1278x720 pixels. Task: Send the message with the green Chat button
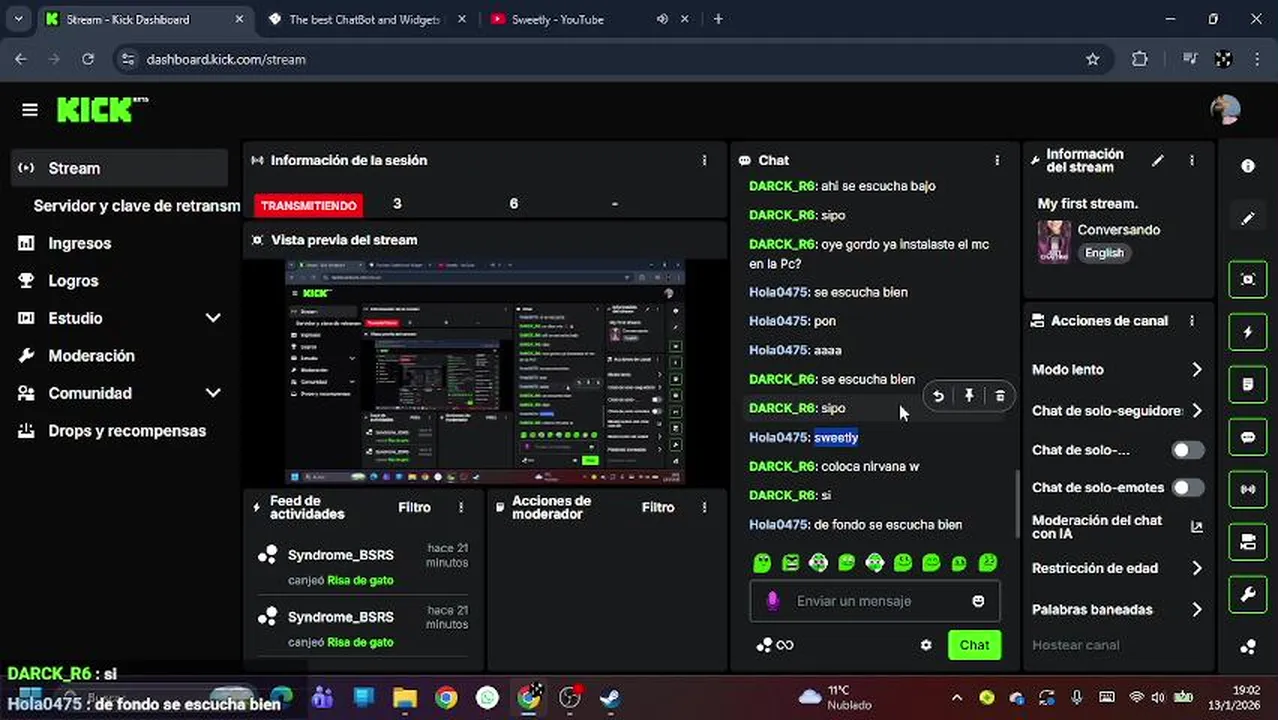click(x=974, y=645)
